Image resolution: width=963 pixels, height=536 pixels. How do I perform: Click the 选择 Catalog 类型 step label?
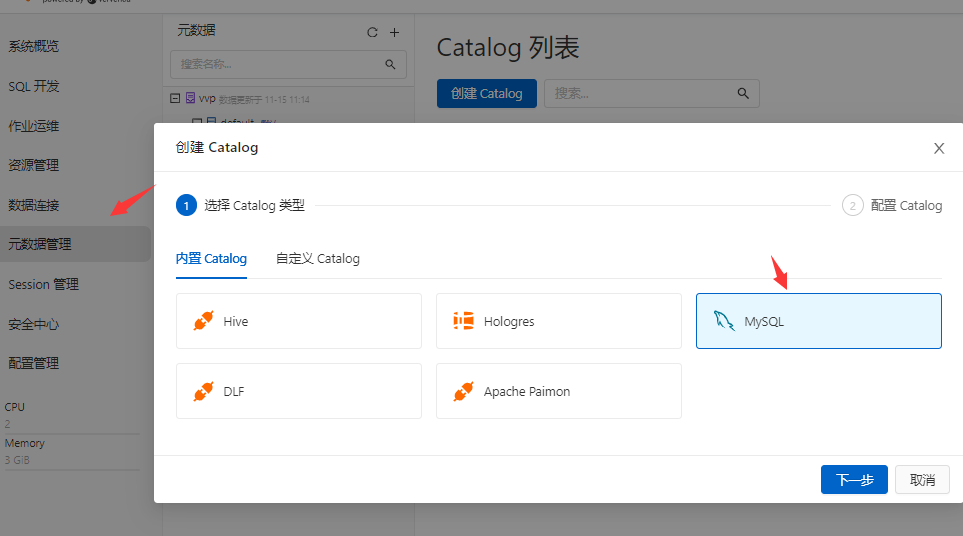[254, 205]
